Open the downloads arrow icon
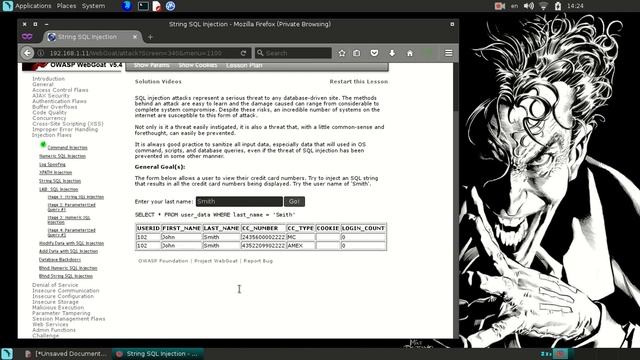The image size is (640, 360). [x=392, y=53]
